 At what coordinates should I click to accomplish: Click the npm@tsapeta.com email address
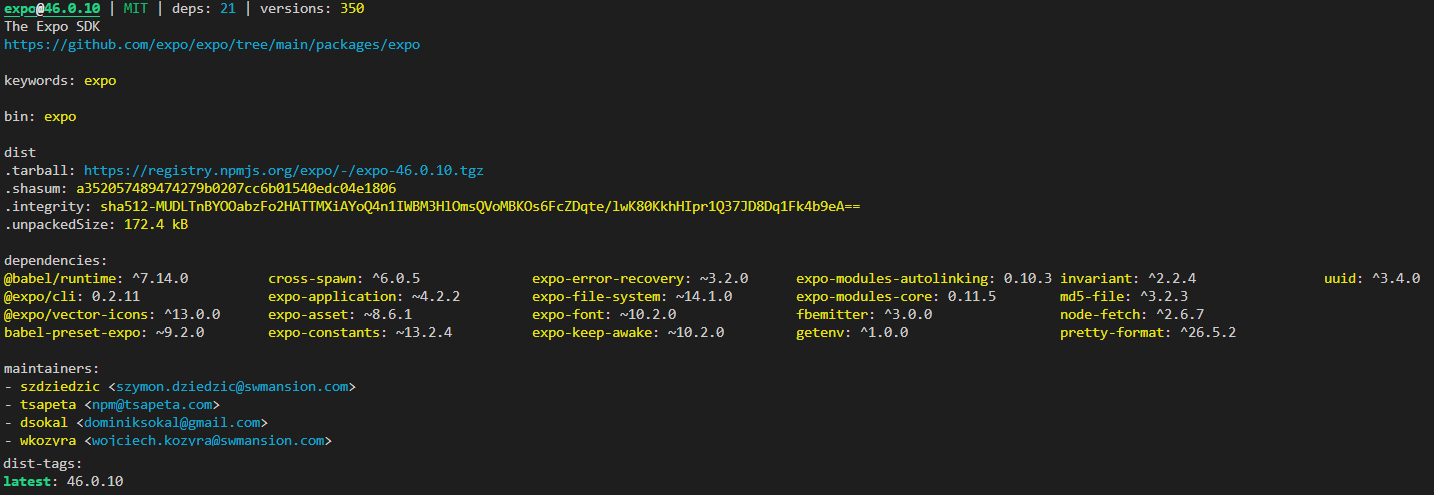point(152,405)
